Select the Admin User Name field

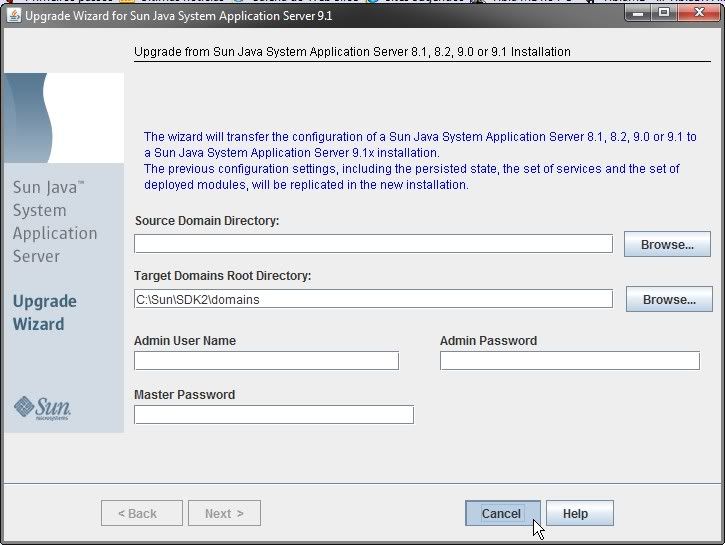point(266,361)
